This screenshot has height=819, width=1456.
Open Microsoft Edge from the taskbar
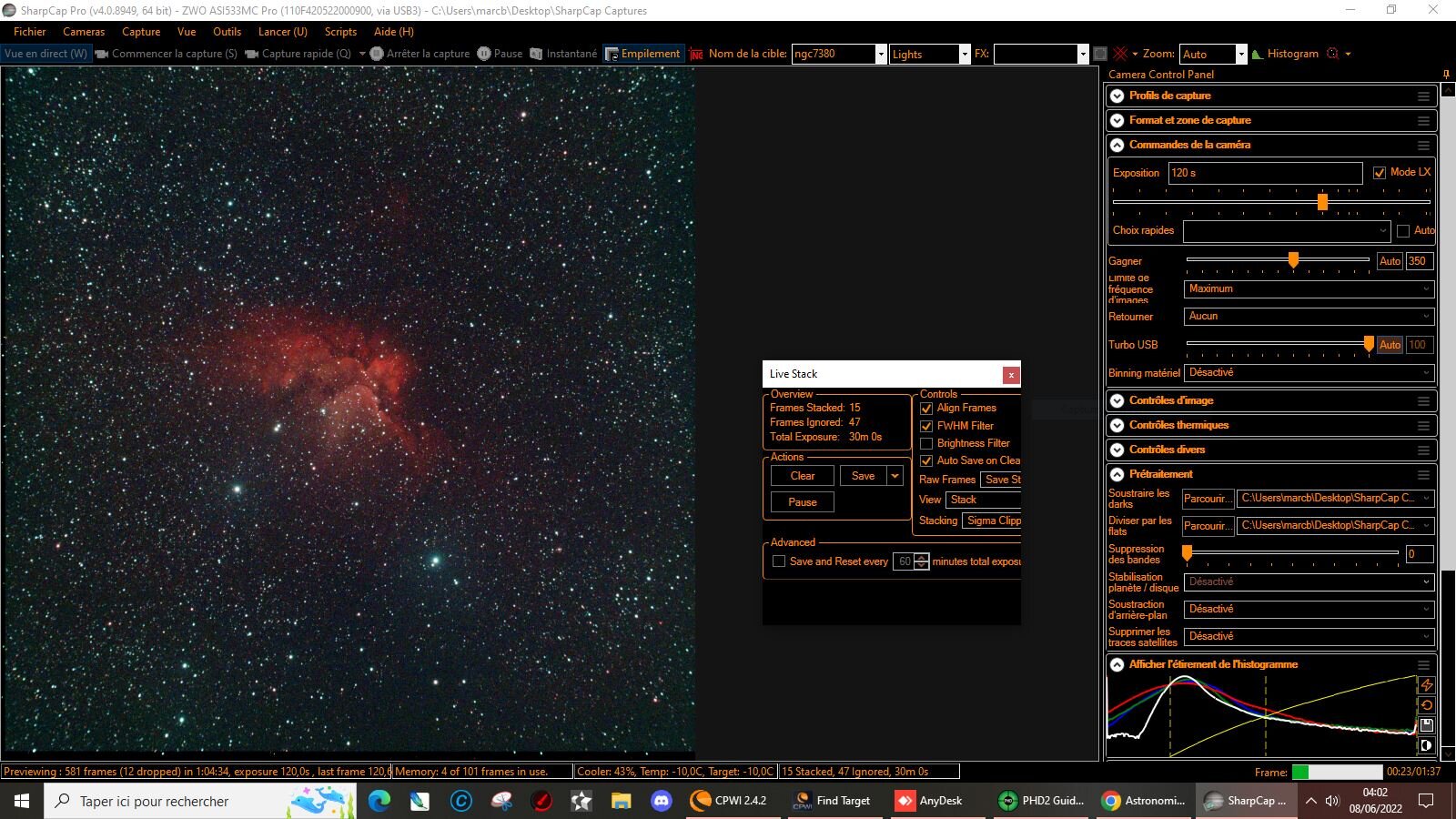click(379, 801)
